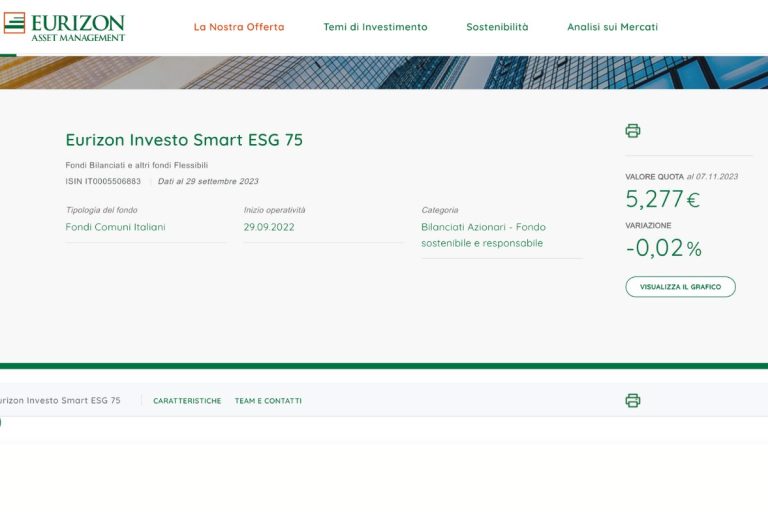
Task: Click the Dati al 29 settembre 2023 text
Action: [x=208, y=181]
